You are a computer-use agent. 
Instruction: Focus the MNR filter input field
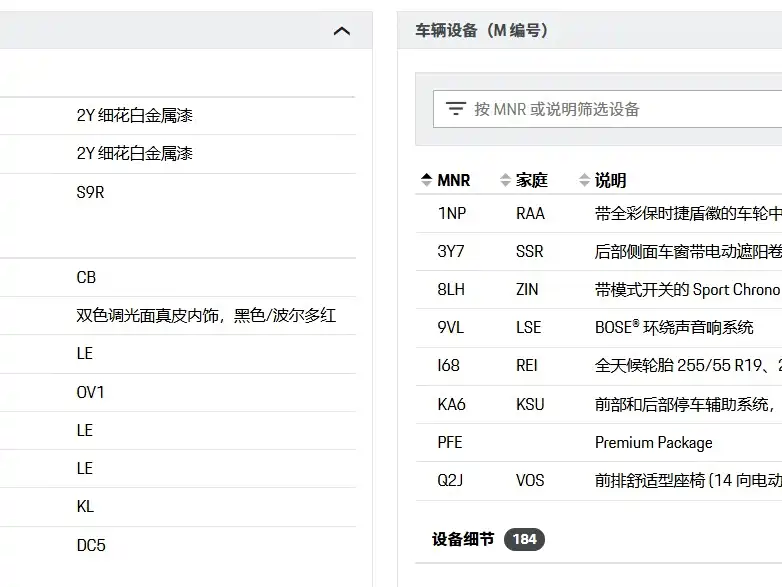pyautogui.click(x=620, y=109)
